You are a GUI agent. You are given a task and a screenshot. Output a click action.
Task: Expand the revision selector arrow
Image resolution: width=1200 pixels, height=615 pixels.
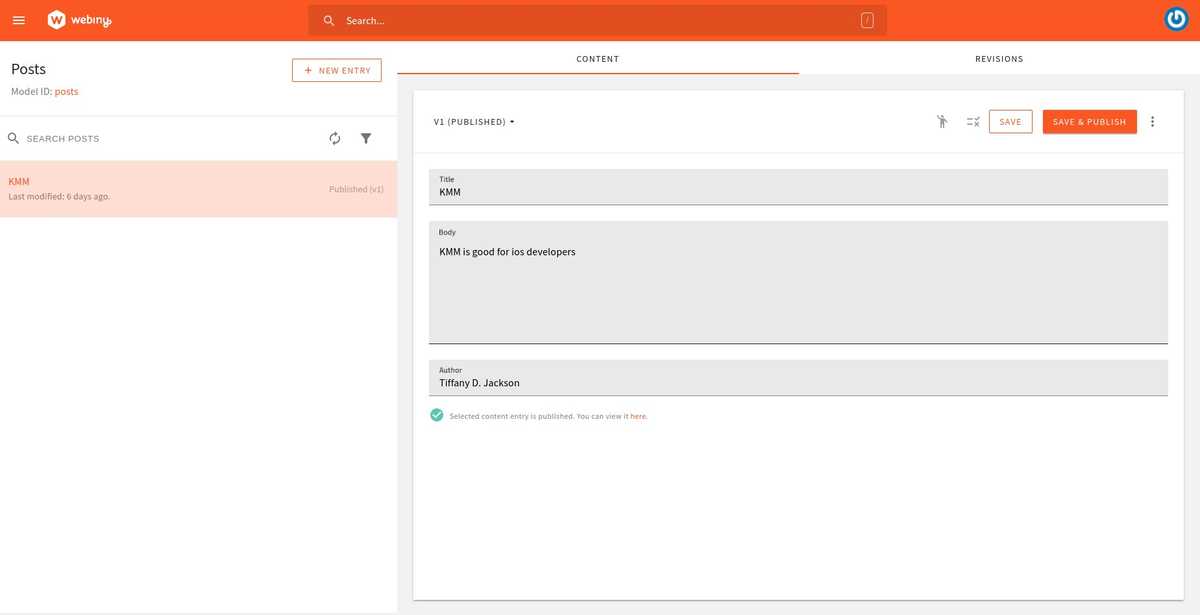[511, 121]
